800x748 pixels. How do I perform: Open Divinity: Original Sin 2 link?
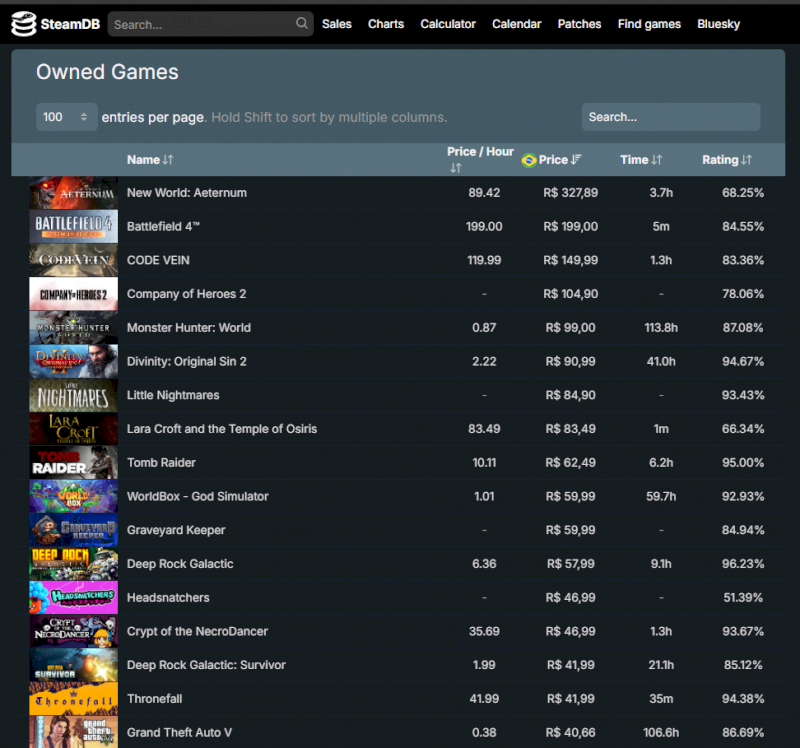187,361
